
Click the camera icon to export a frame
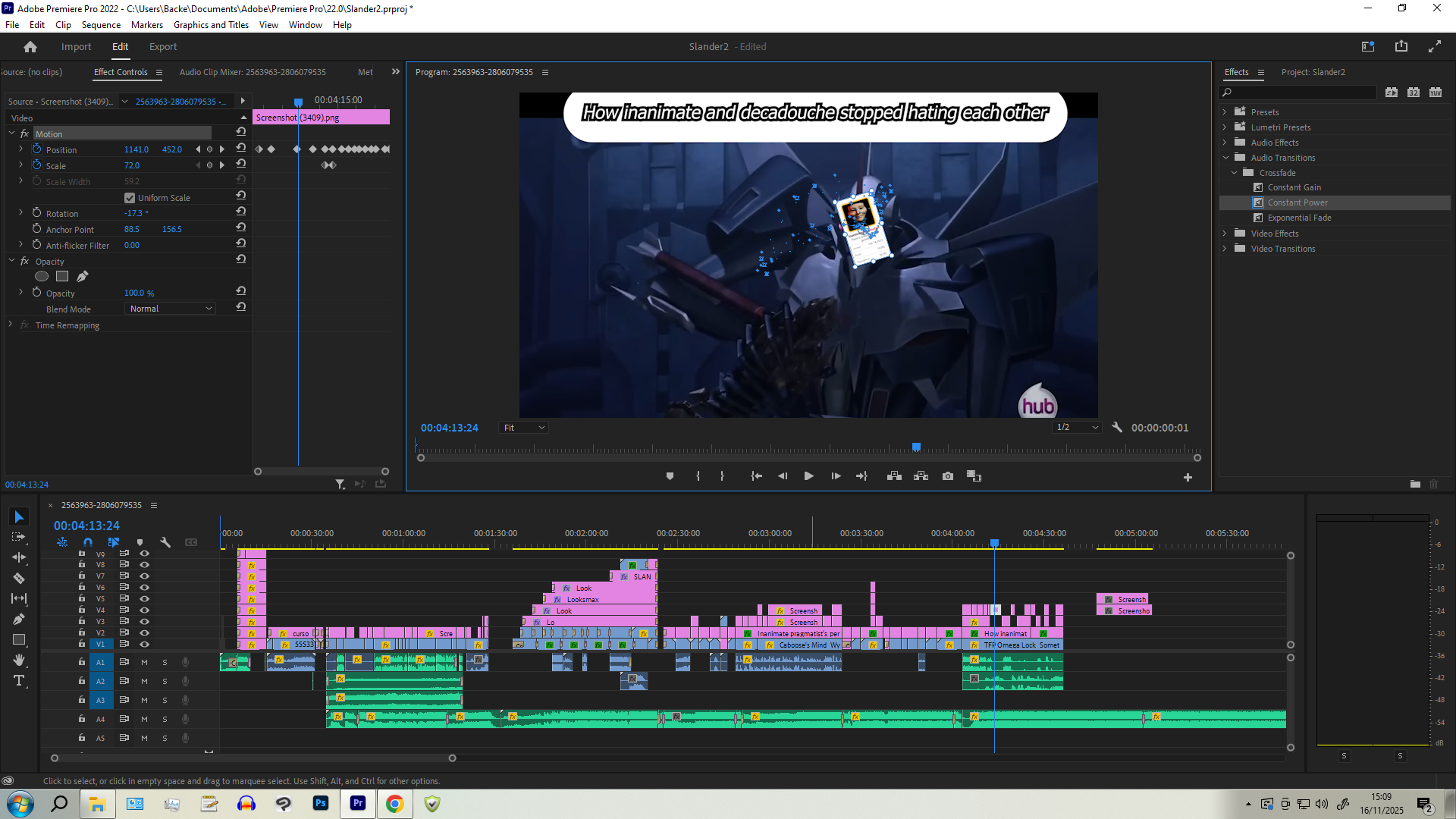click(947, 476)
